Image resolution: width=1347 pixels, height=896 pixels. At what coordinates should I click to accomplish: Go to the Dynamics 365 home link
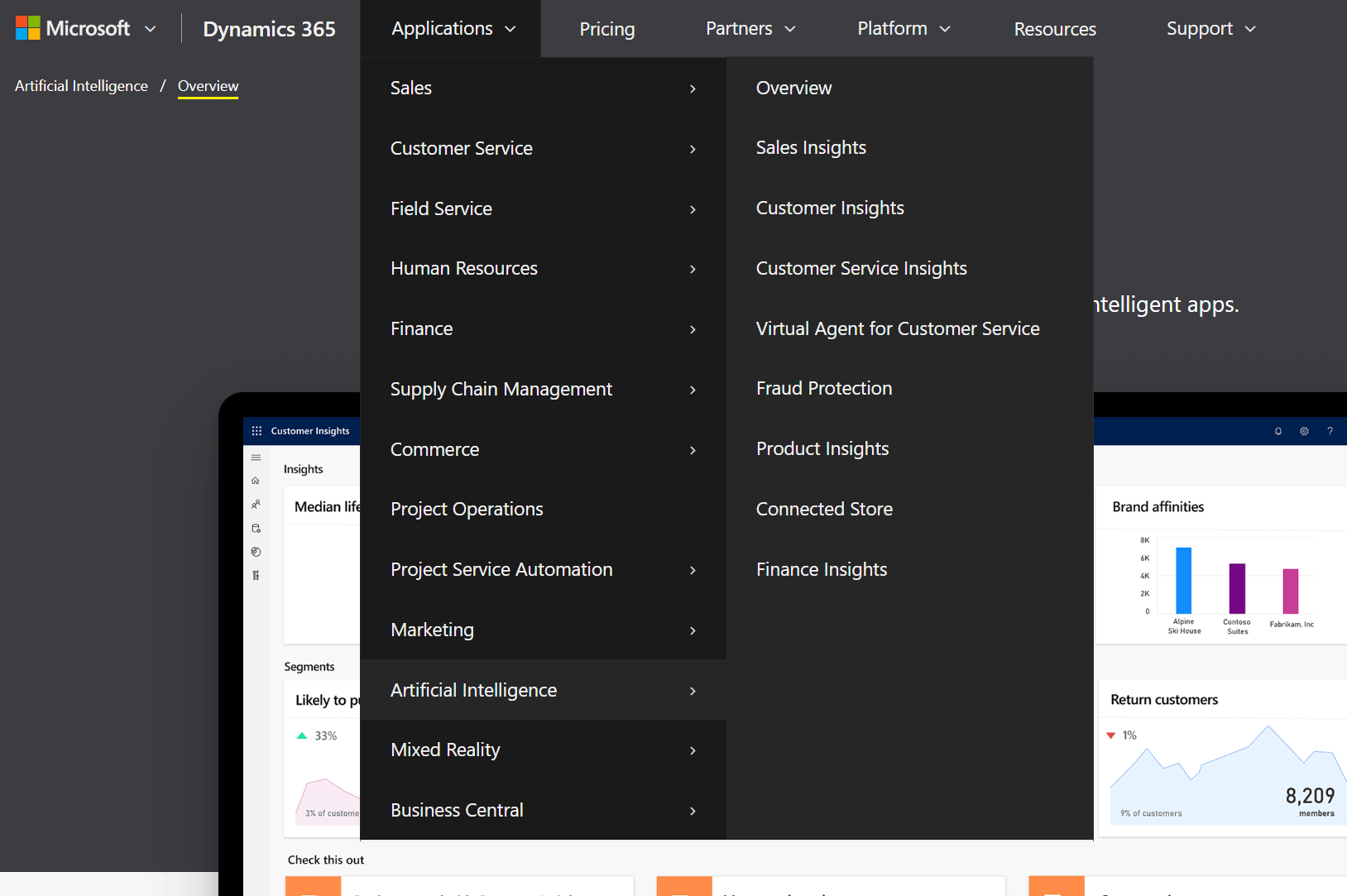269,29
